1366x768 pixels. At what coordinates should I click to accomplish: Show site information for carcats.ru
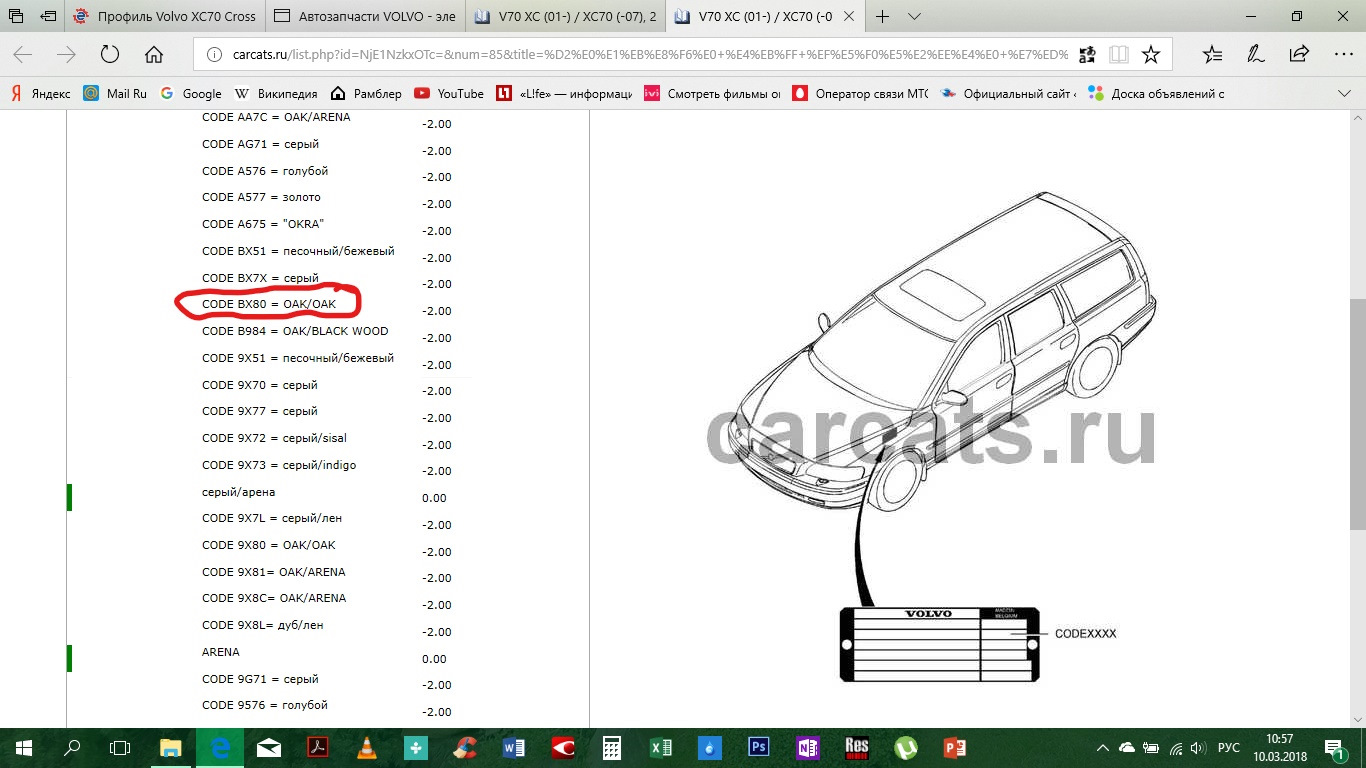point(213,55)
